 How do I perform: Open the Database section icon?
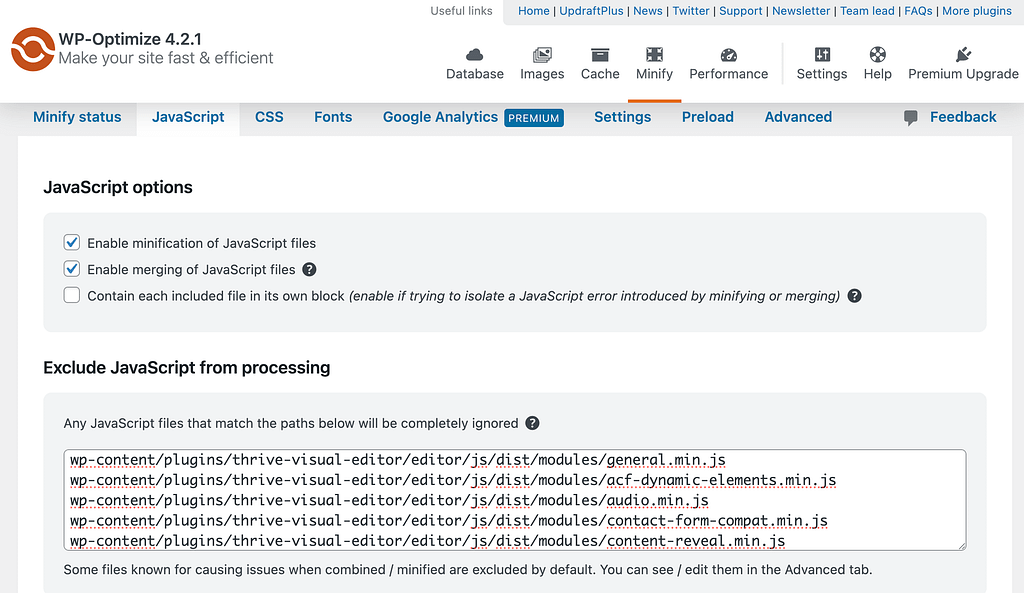tap(475, 54)
